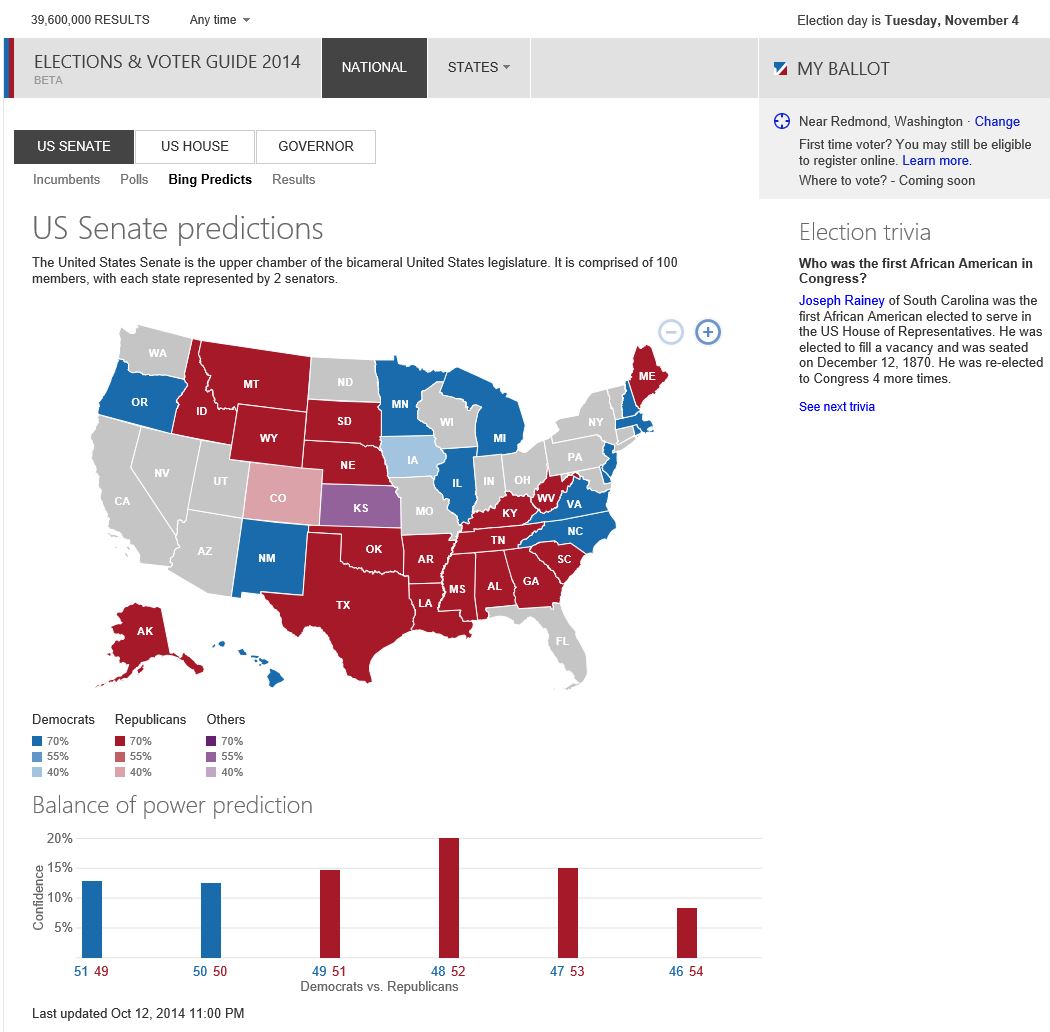Select the Polls sub-tab
The image size is (1050, 1032).
[x=134, y=179]
